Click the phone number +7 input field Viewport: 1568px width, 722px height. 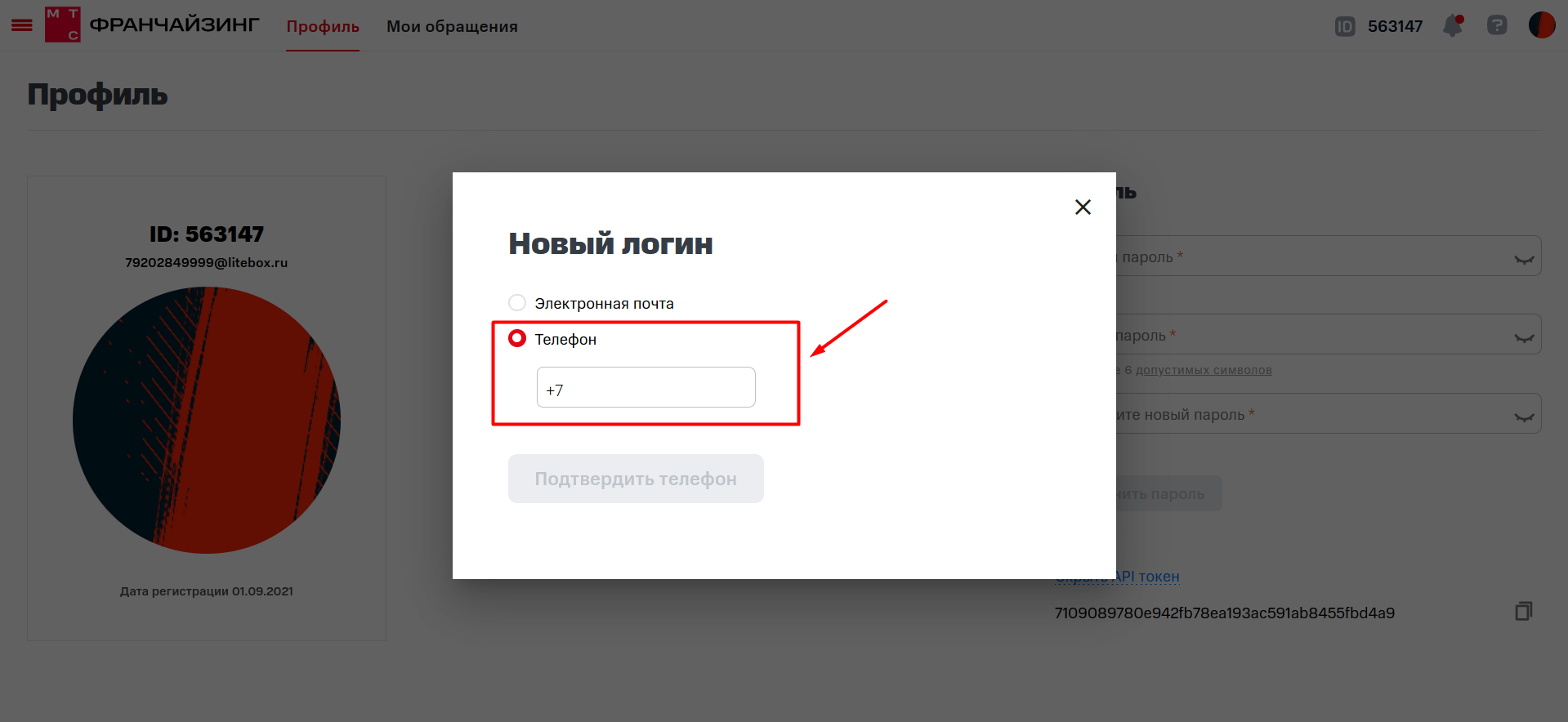coord(646,387)
